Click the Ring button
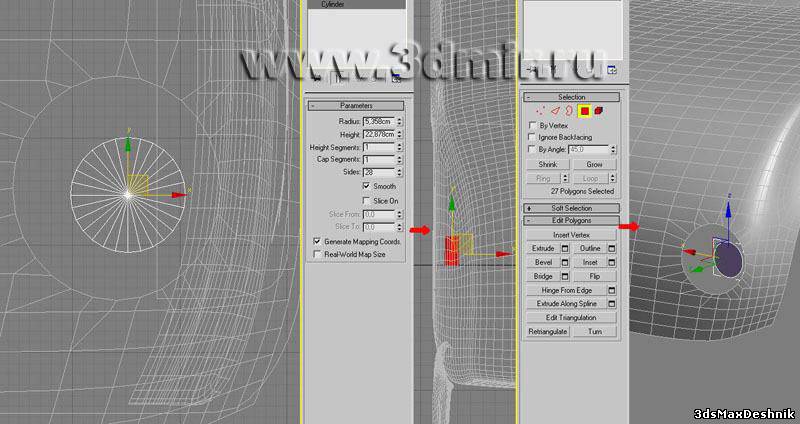 (543, 179)
